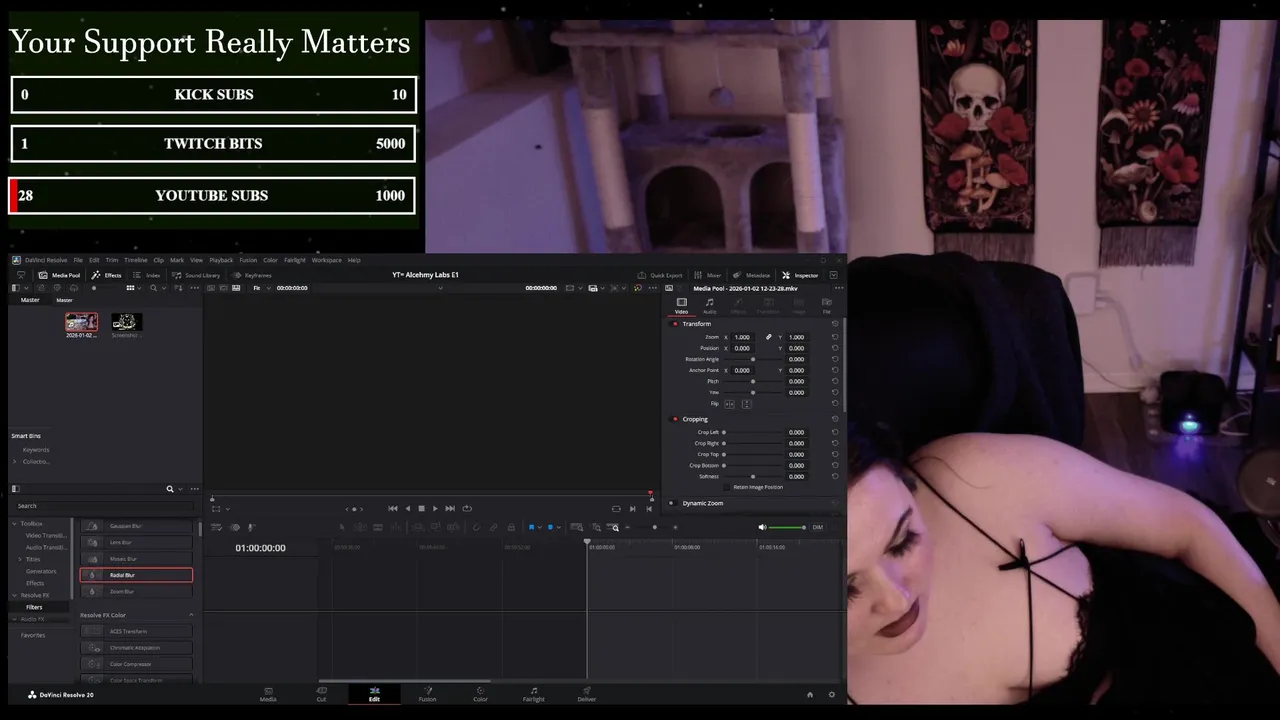Click the media pool search magnifier icon
Viewport: 1280px width, 720px height.
point(153,288)
